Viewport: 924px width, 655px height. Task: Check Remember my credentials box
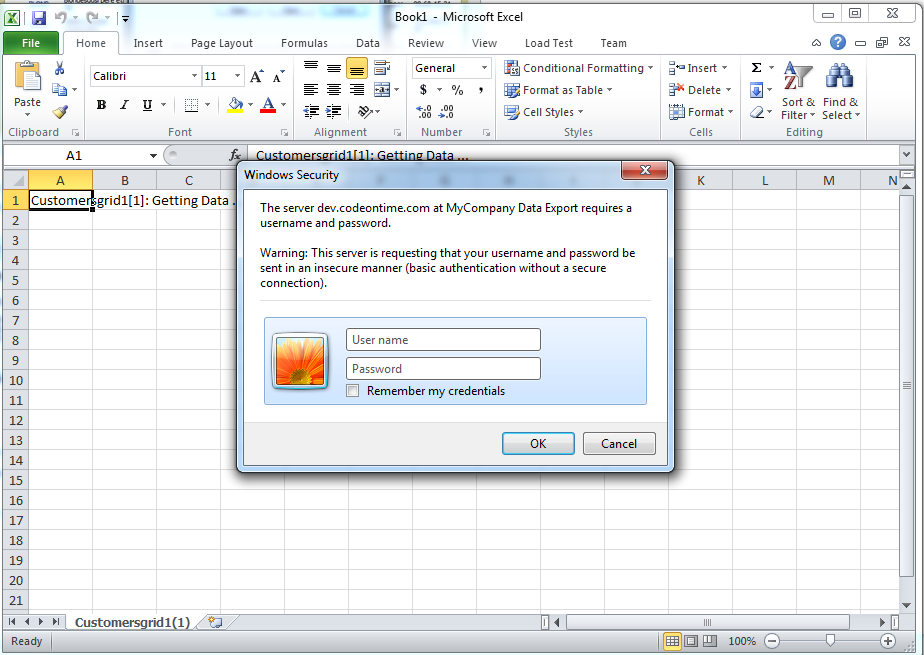coord(352,391)
